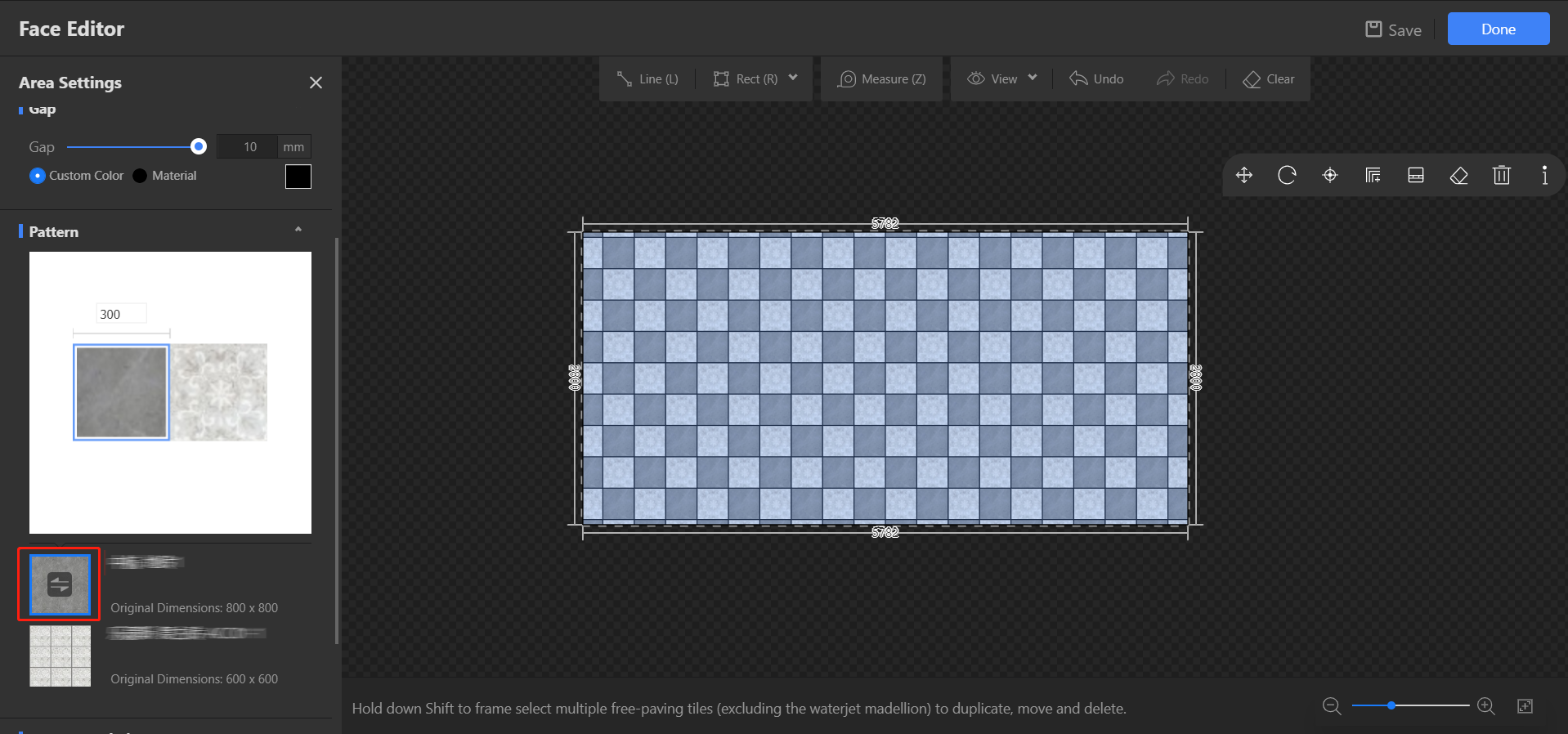
Task: Select the Material radio button
Action: [140, 176]
